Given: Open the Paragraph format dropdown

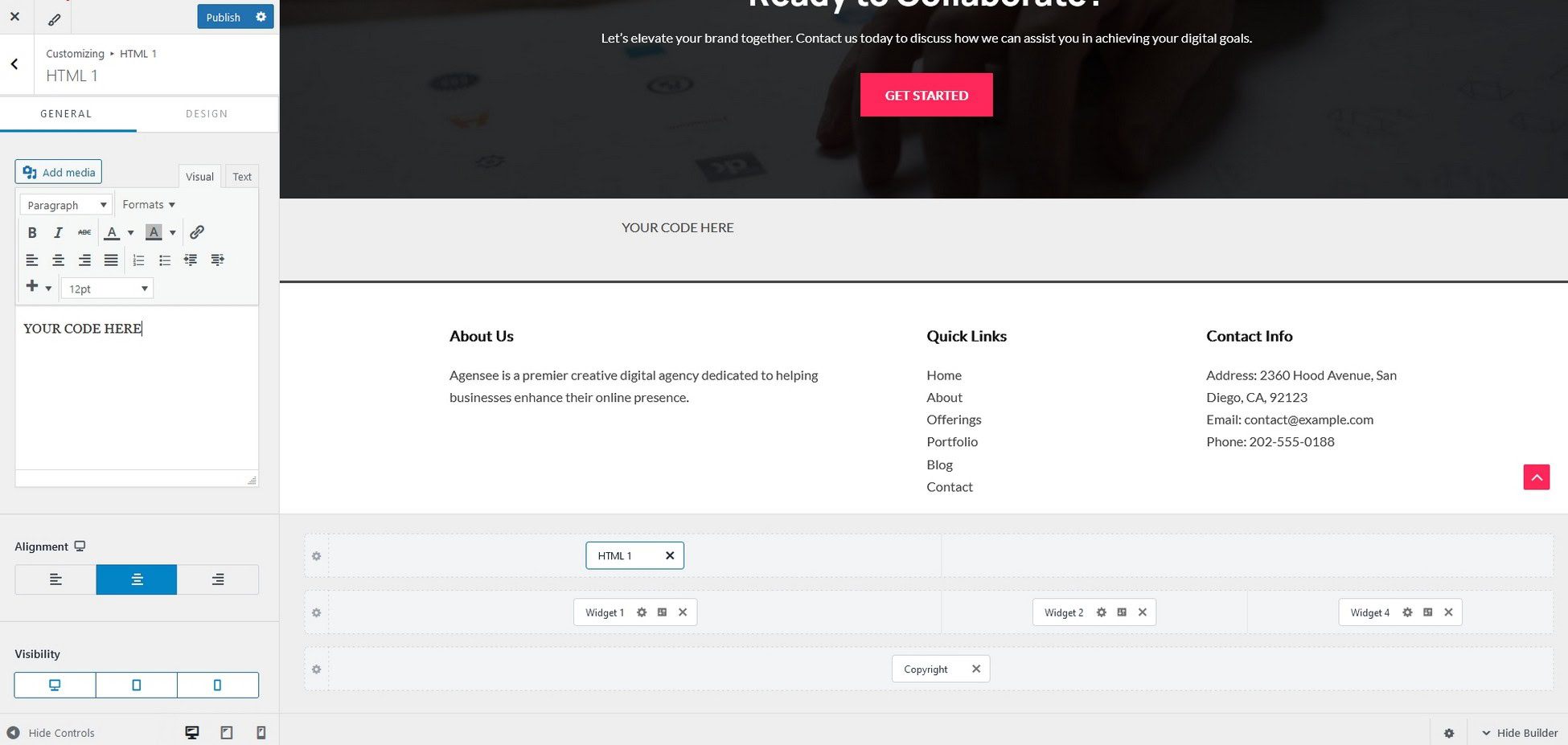Looking at the screenshot, I should pyautogui.click(x=66, y=205).
